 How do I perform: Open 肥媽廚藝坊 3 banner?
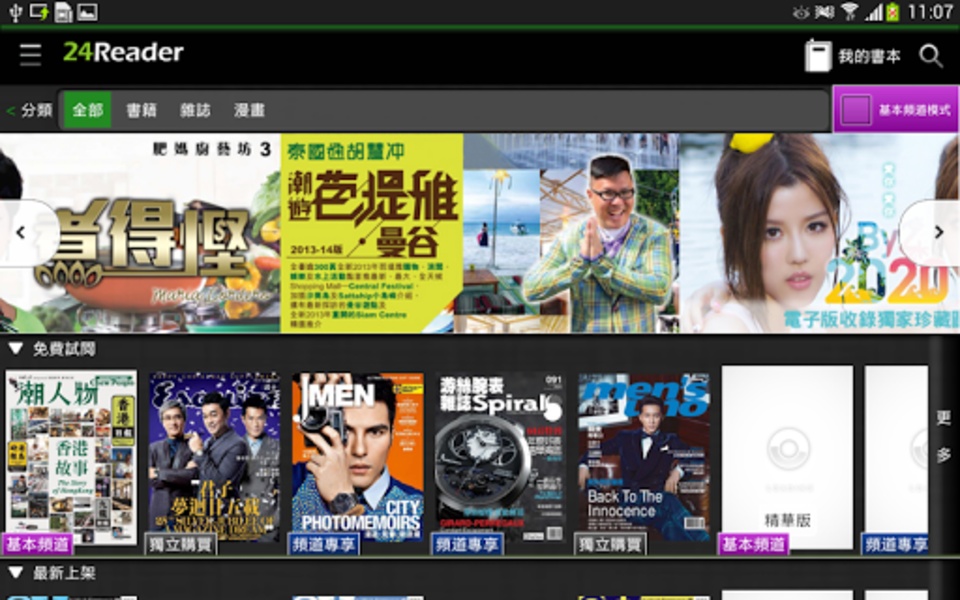coord(140,233)
